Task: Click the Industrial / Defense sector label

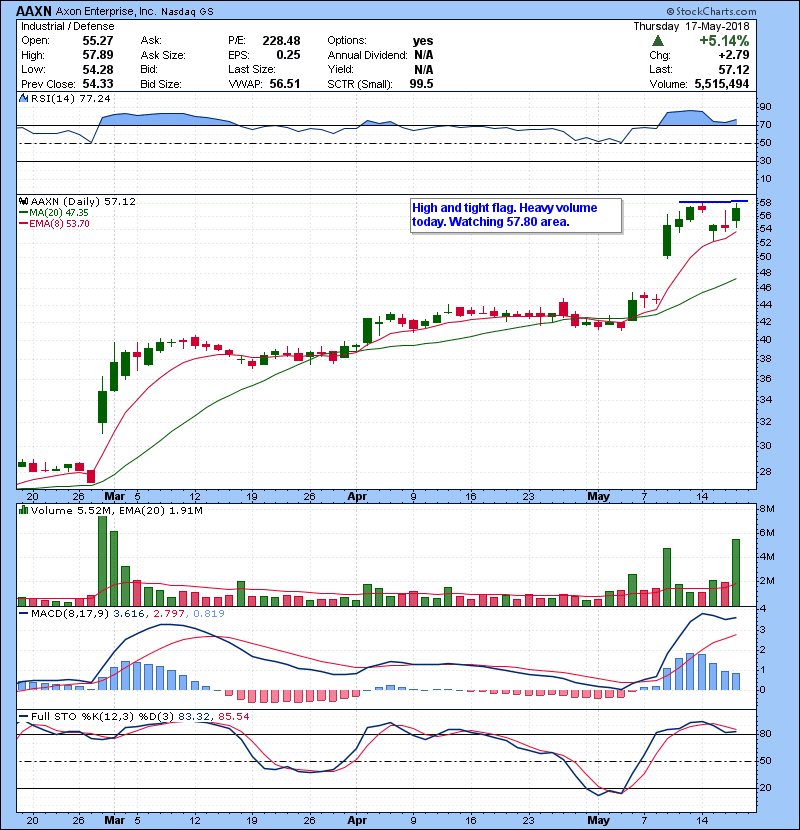Action: [x=67, y=26]
